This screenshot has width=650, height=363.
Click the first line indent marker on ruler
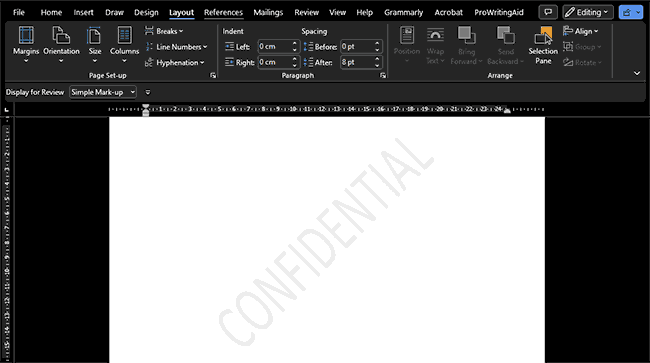146,106
